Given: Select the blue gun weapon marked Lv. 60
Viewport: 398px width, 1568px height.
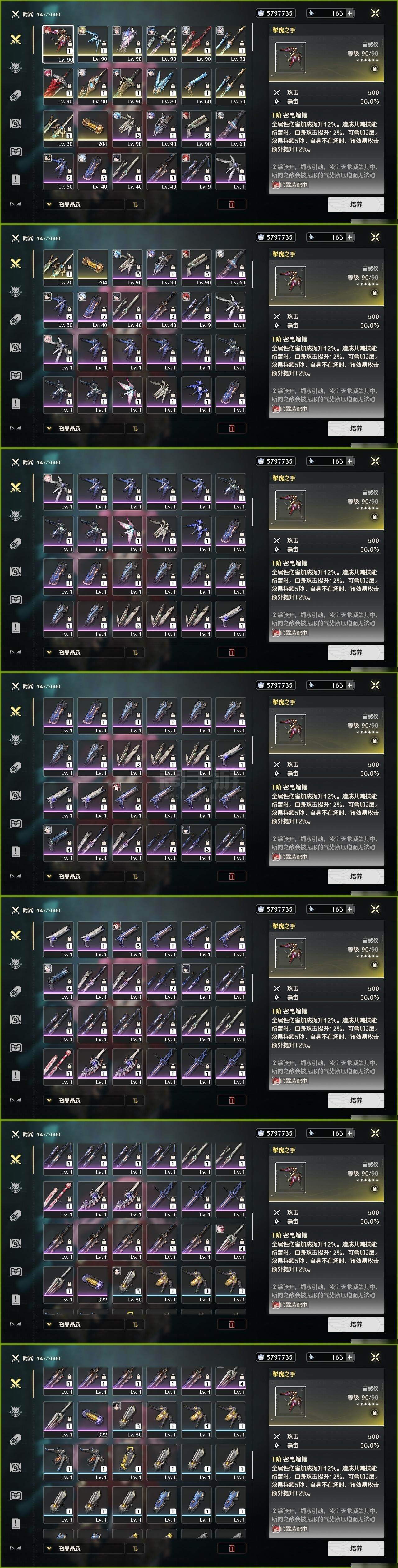Looking at the screenshot, I should (197, 86).
